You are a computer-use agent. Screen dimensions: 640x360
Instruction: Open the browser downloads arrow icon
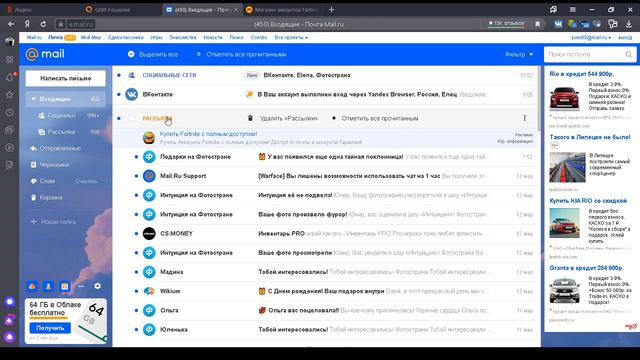click(x=629, y=24)
